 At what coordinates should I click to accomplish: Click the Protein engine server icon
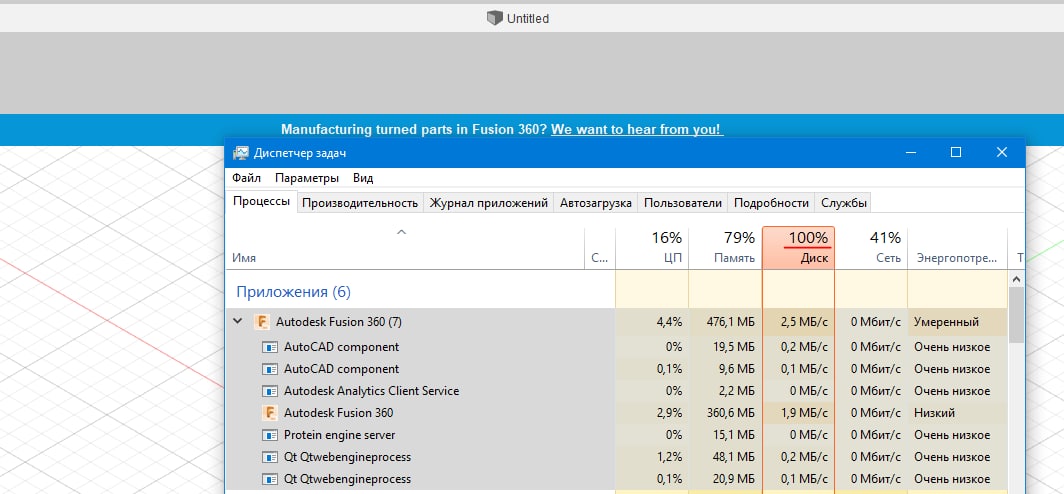pos(269,435)
